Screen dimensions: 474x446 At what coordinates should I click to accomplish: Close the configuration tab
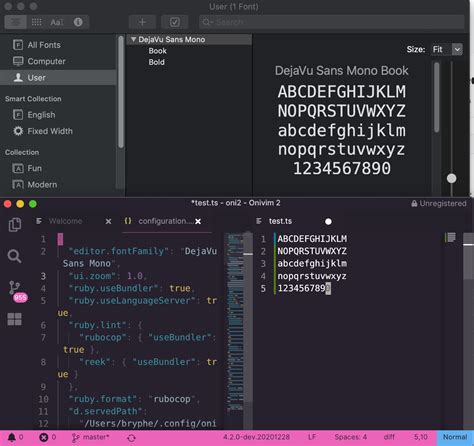(198, 221)
